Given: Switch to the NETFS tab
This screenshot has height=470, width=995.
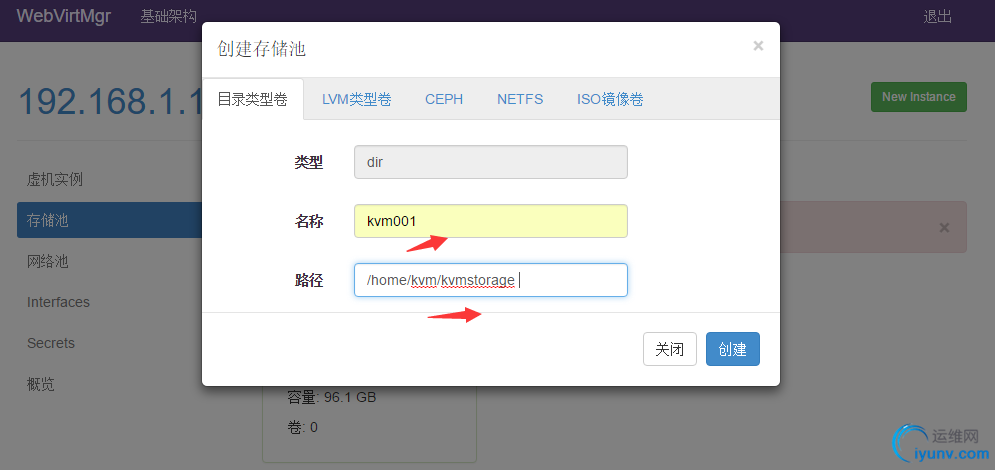Looking at the screenshot, I should pyautogui.click(x=520, y=99).
